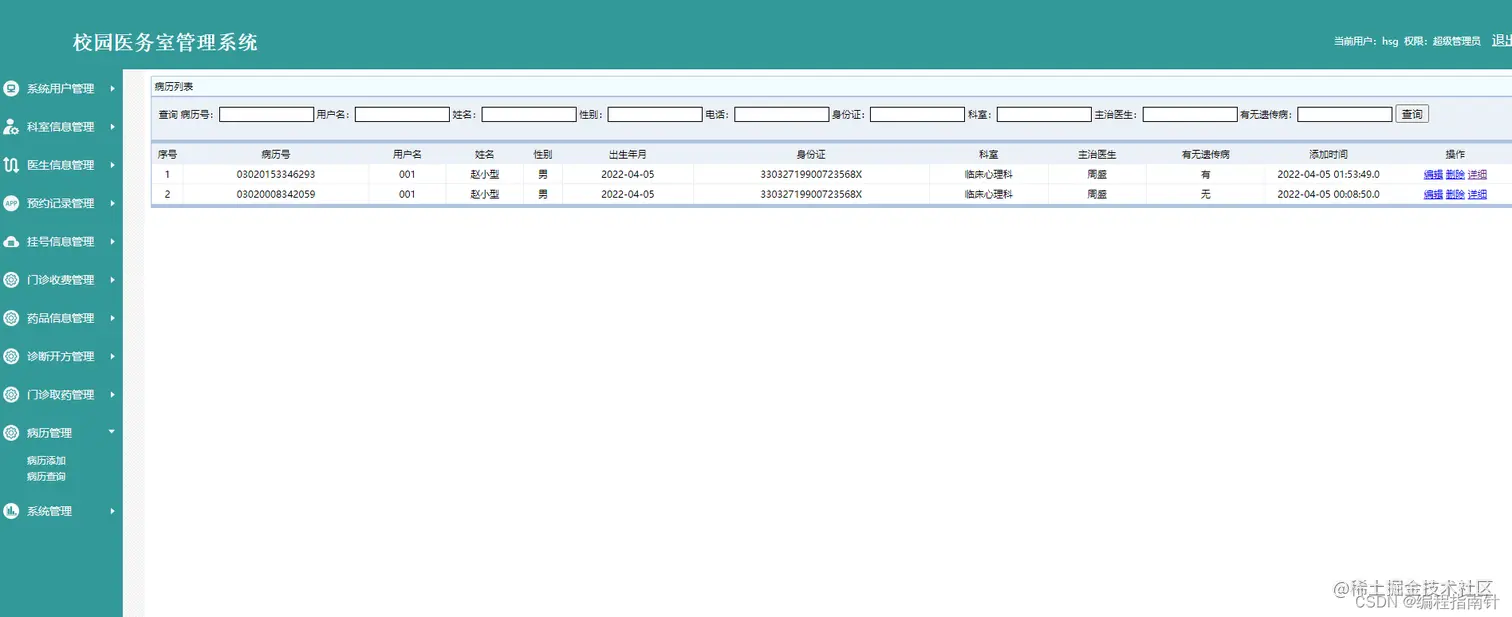Focus the 病历号 search field

266,115
